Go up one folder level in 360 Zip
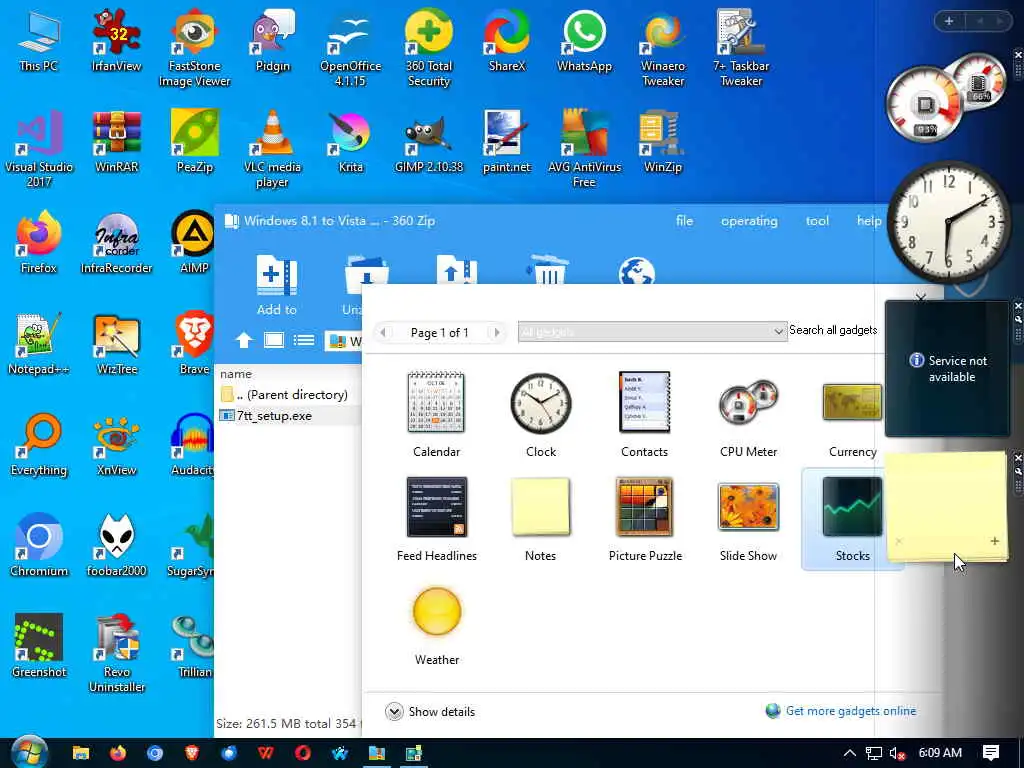1024x768 pixels. click(x=244, y=340)
